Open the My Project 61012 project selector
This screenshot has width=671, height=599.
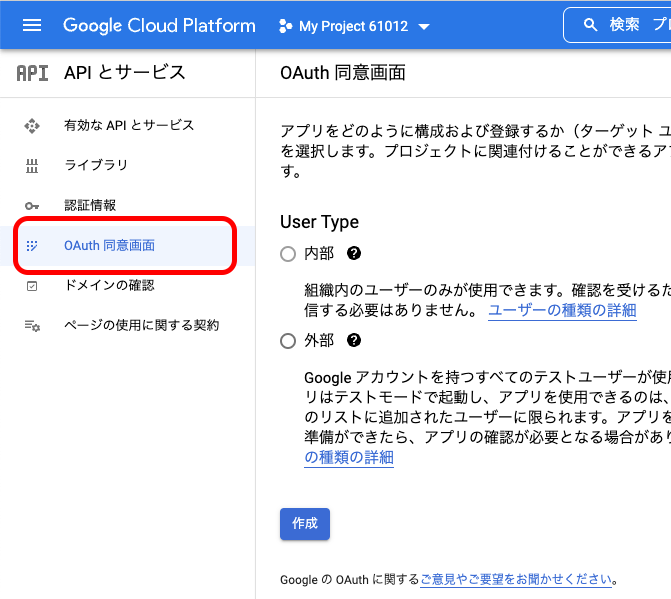(x=354, y=26)
